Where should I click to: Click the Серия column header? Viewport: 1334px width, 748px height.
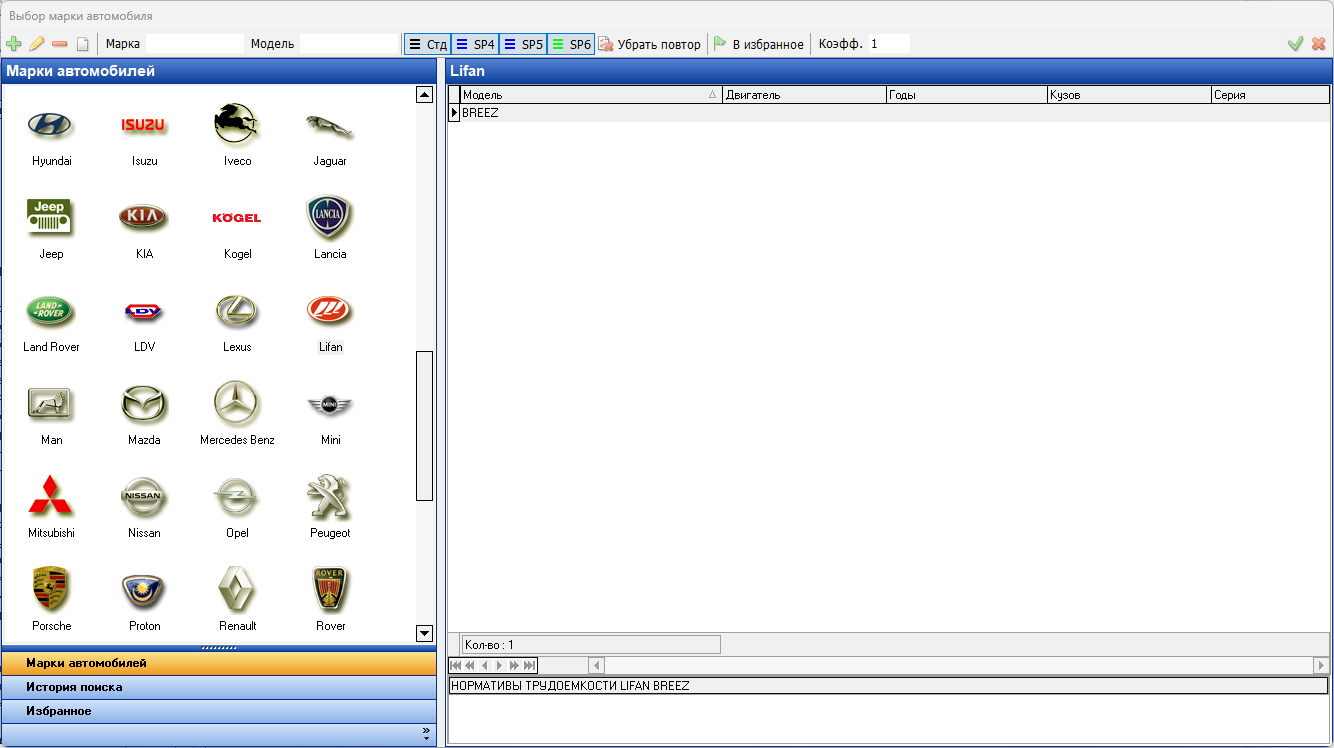(x=1270, y=95)
